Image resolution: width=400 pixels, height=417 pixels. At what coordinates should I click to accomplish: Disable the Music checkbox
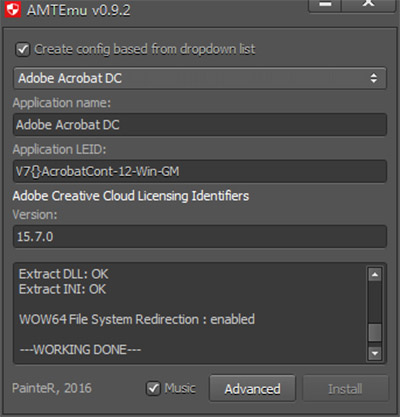coord(153,388)
